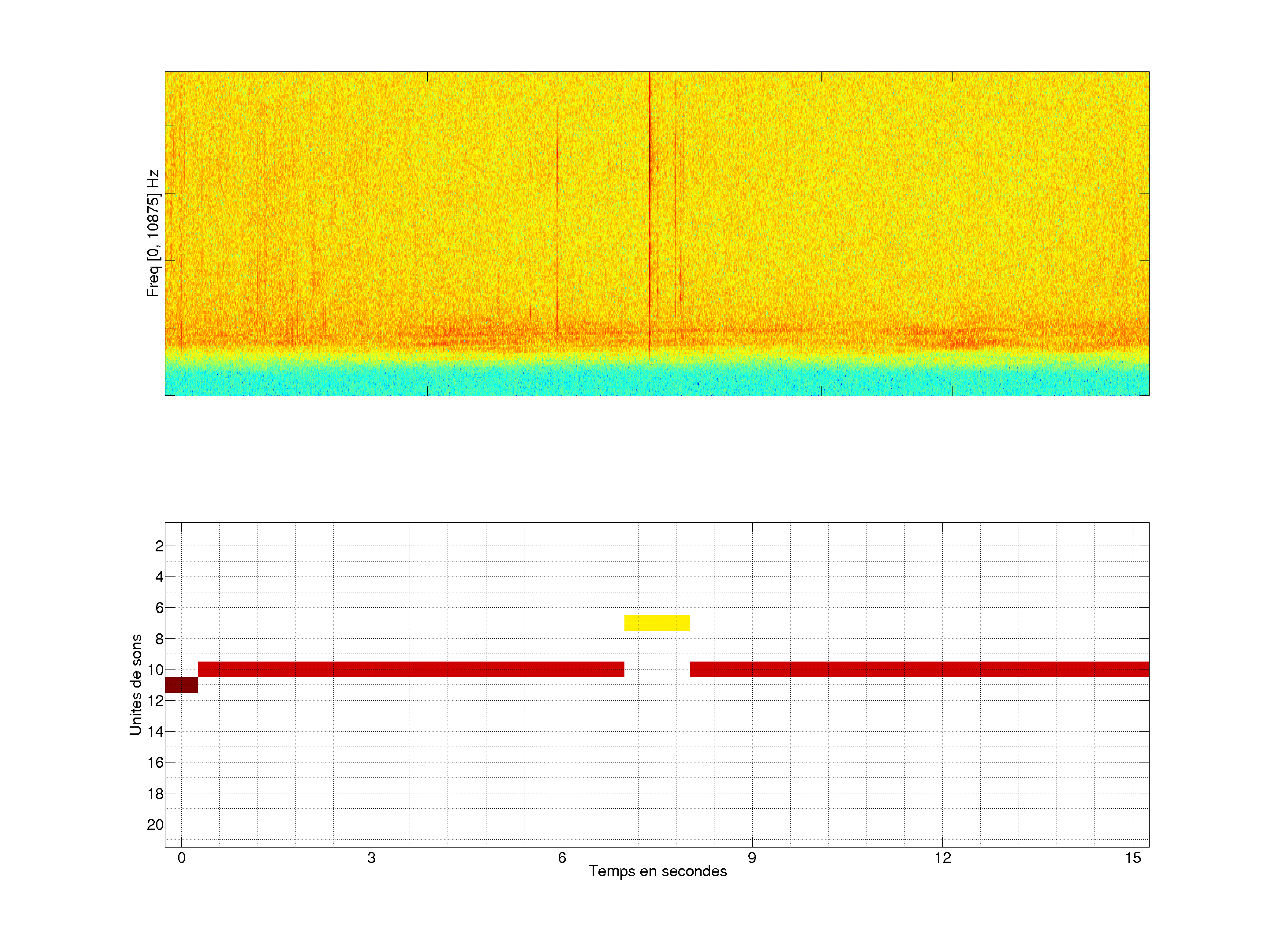This screenshot has height=952, width=1270.
Task: Click the white gap between the red bars
Action: pos(657,669)
